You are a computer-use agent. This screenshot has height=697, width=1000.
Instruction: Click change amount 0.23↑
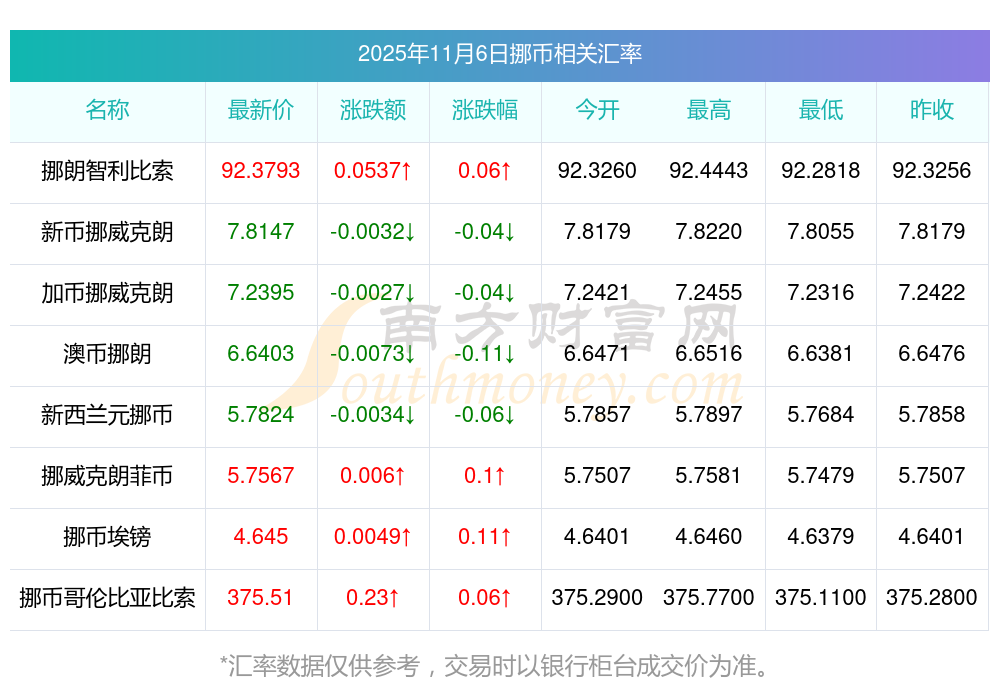372,598
